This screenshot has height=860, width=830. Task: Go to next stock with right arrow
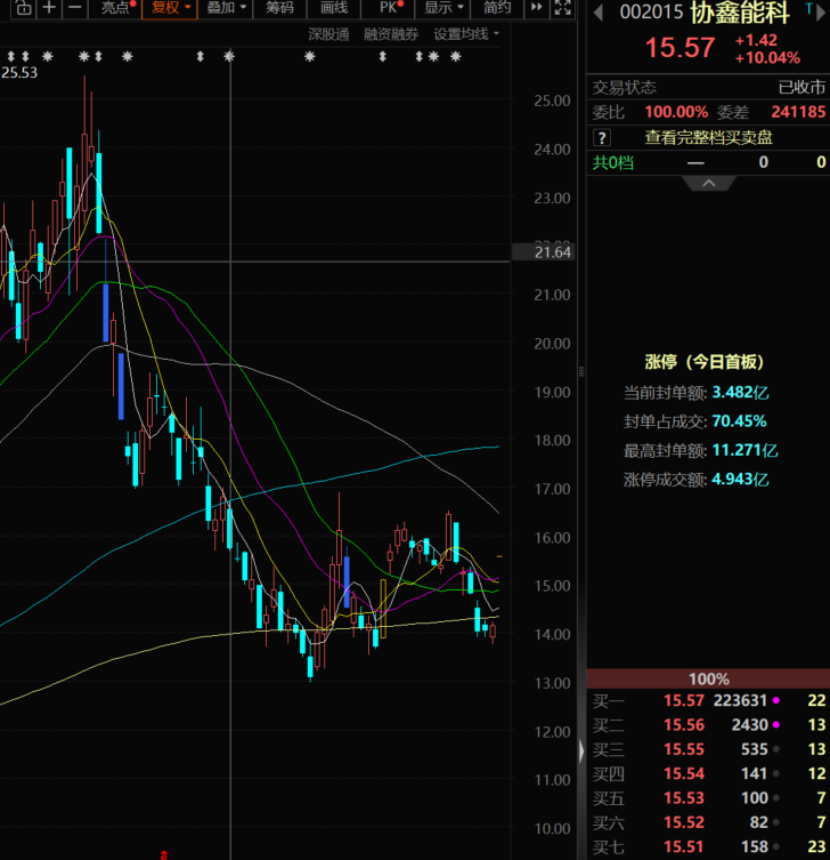pos(821,13)
